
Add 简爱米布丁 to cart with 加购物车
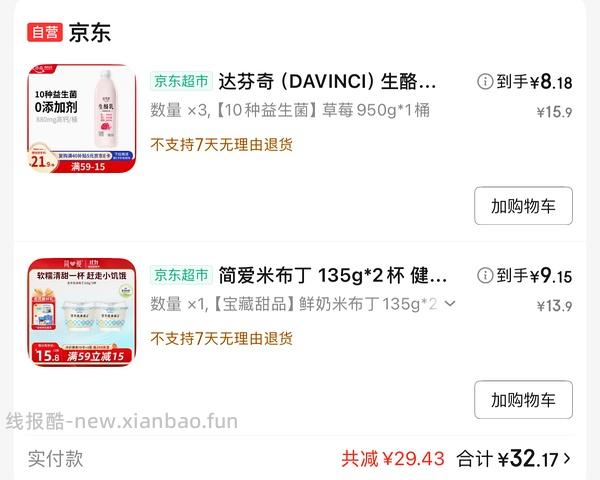point(523,400)
